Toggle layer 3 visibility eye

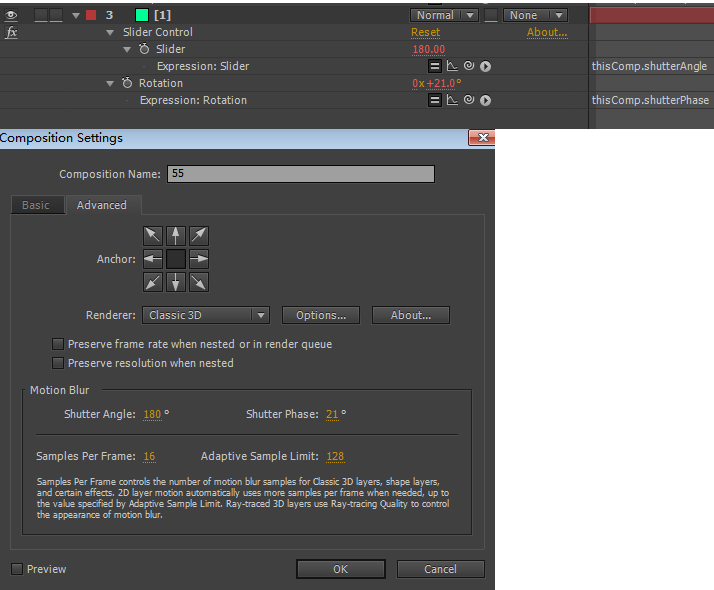coord(12,15)
